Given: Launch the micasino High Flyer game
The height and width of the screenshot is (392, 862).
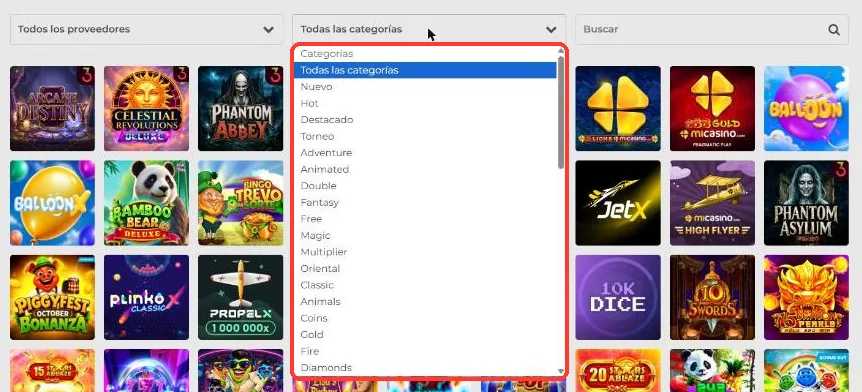Looking at the screenshot, I should (x=712, y=203).
